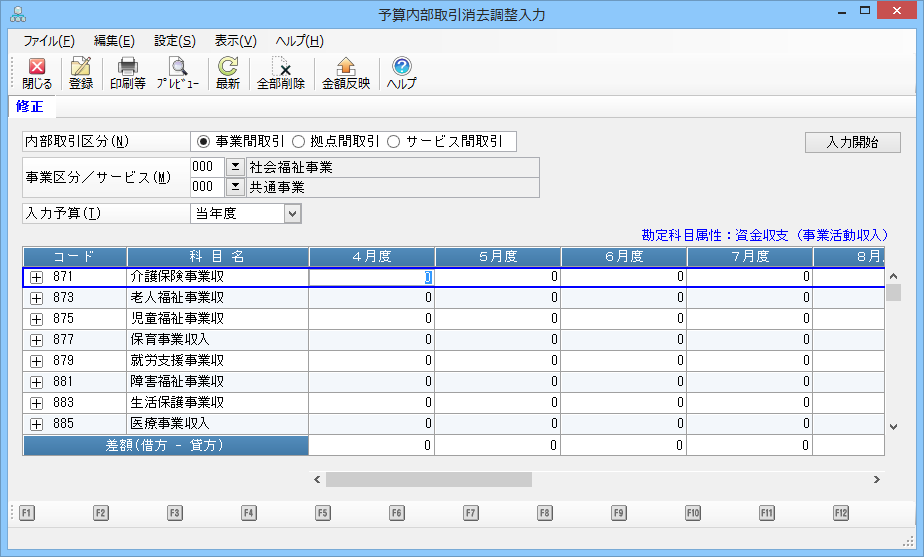Click the horizontal scrollbar thumb under the table
Viewport: 924px width, 557px height.
(x=428, y=480)
